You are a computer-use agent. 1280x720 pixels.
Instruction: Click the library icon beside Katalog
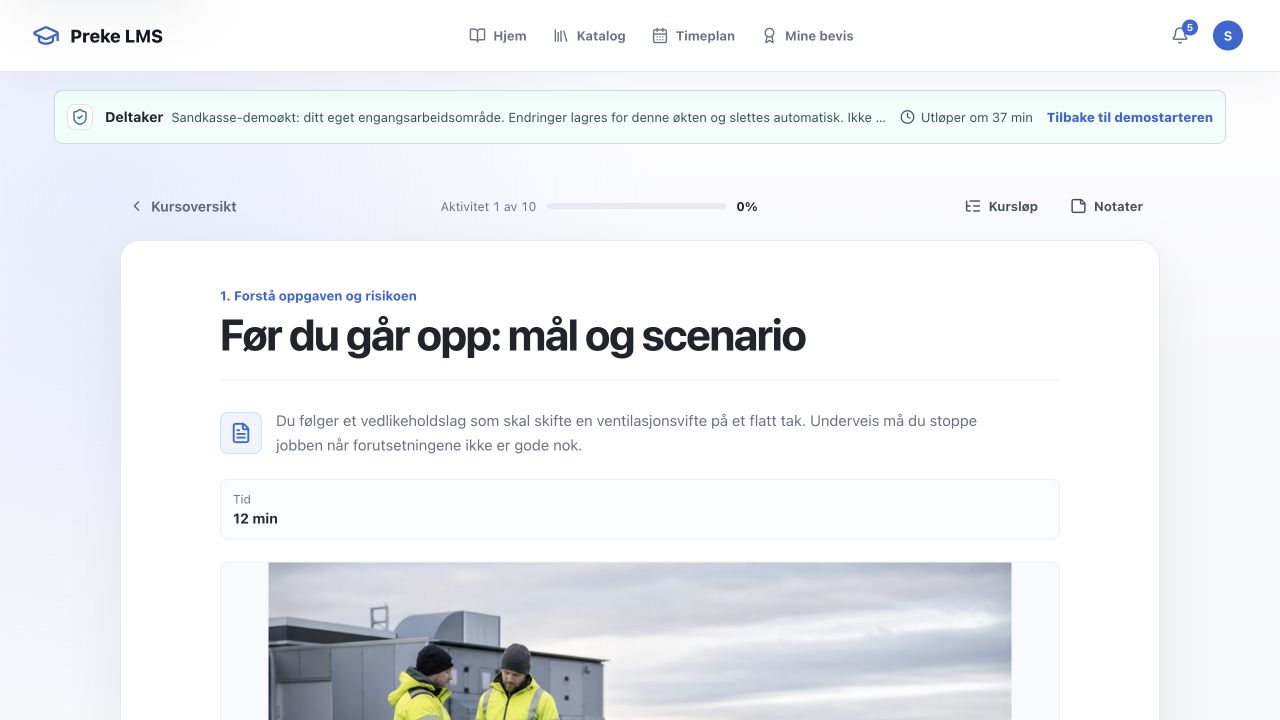point(561,36)
